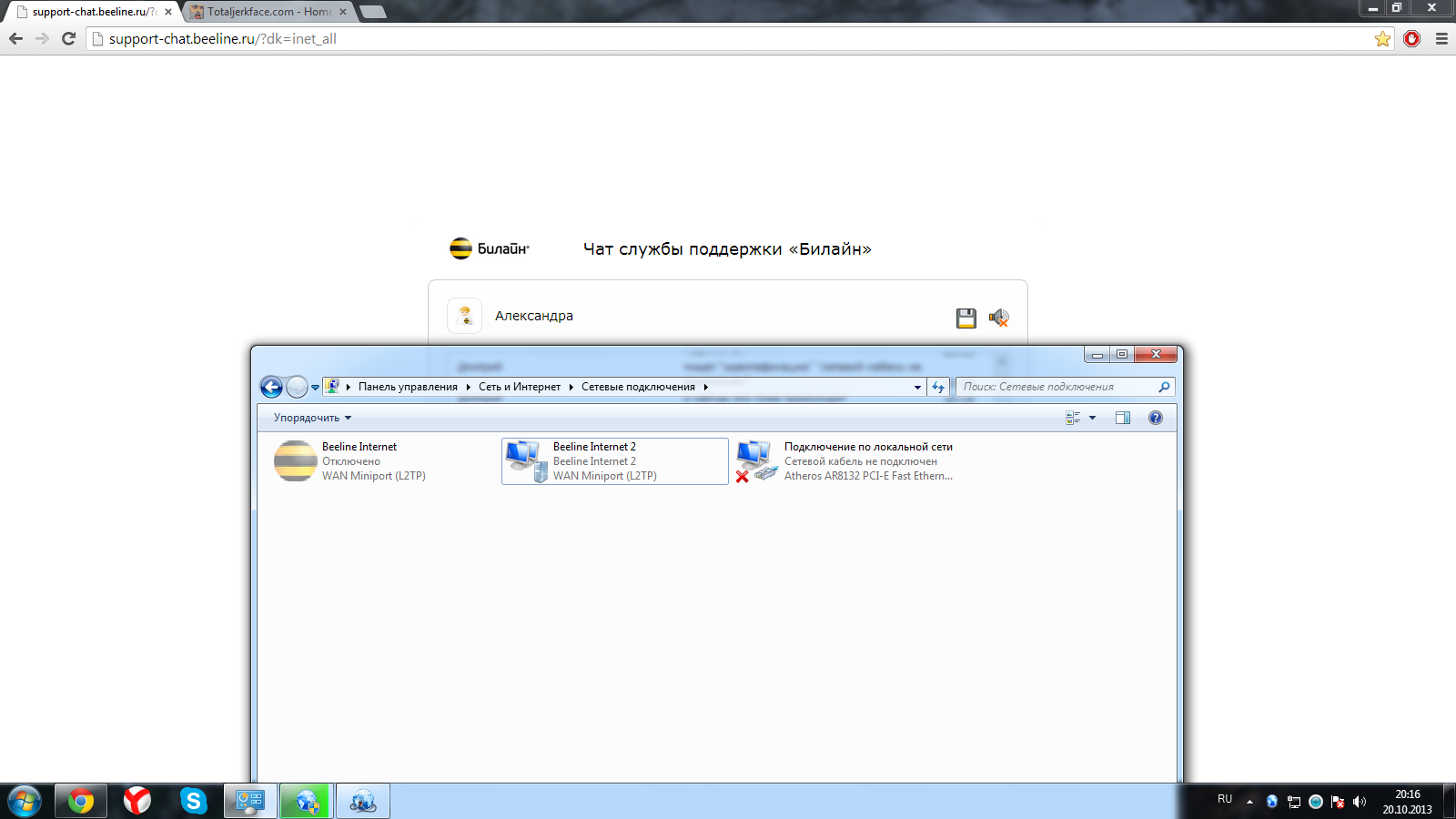This screenshot has width=1456, height=819.
Task: Open Explorer help
Action: [x=1156, y=418]
